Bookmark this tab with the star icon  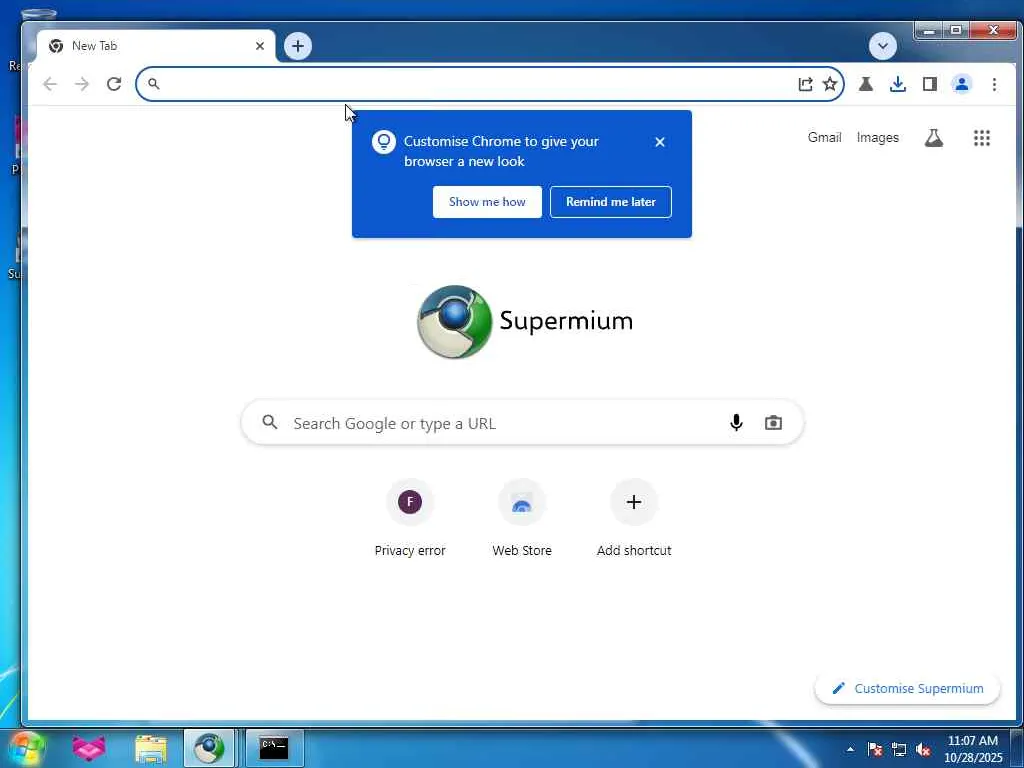[829, 84]
